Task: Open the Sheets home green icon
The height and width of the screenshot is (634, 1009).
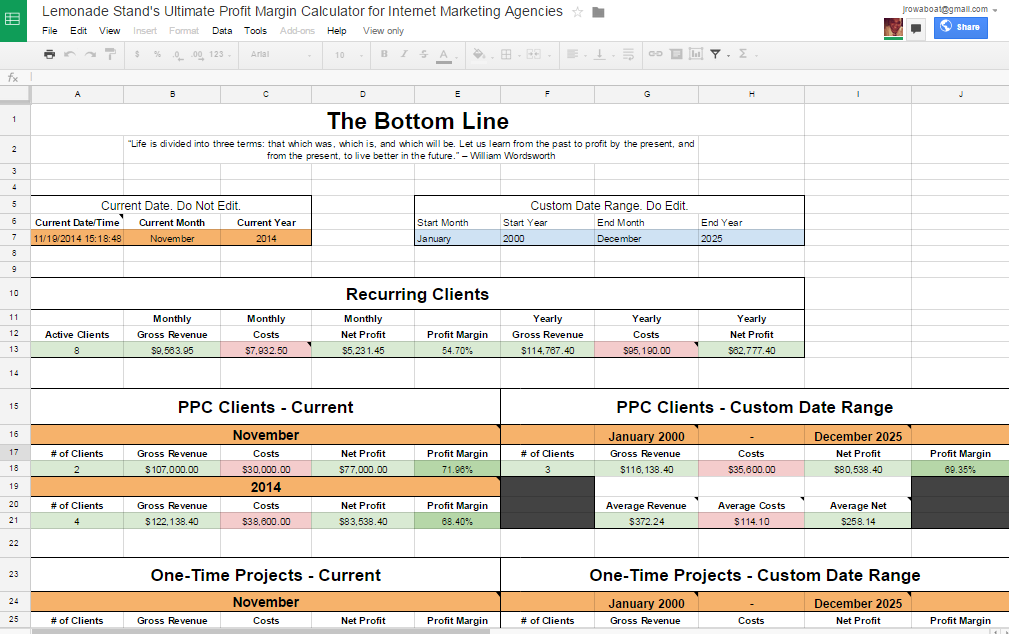Action: click(x=13, y=19)
